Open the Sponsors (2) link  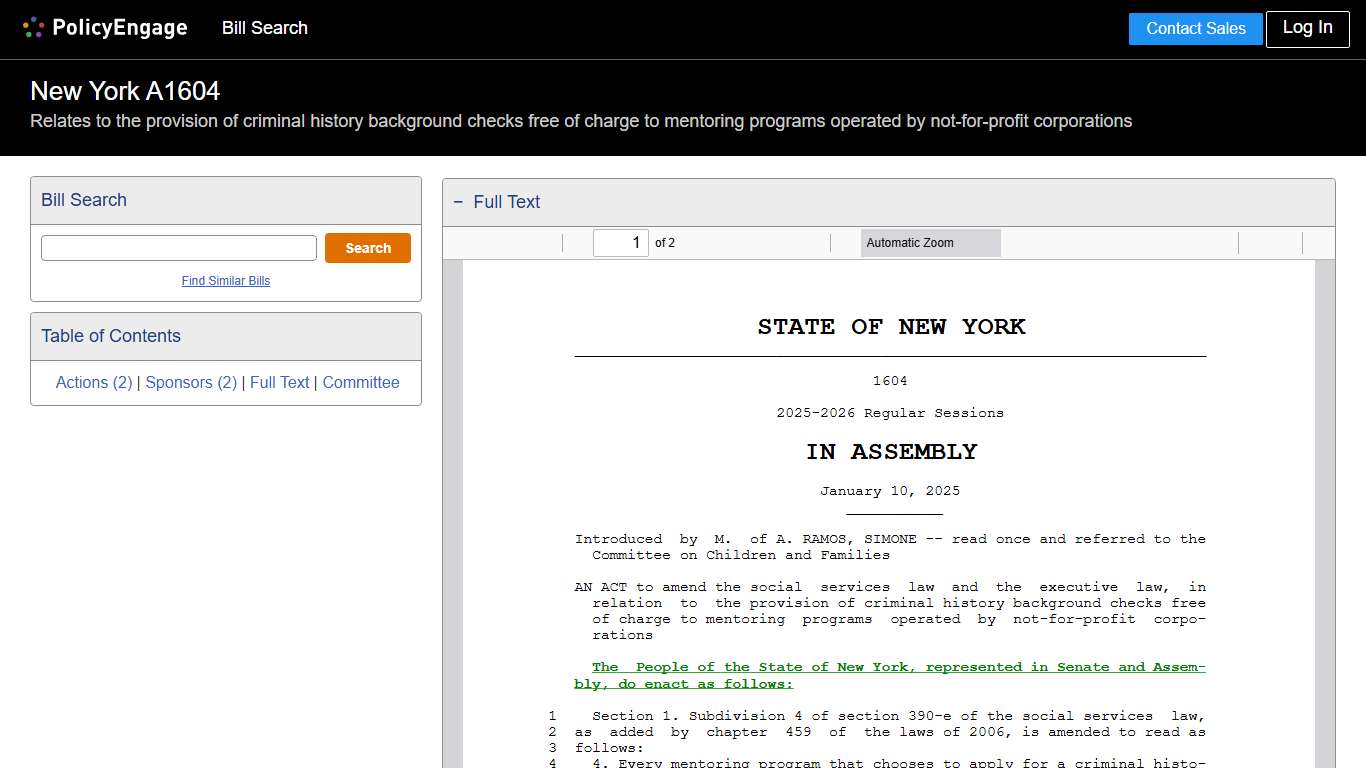[x=191, y=382]
